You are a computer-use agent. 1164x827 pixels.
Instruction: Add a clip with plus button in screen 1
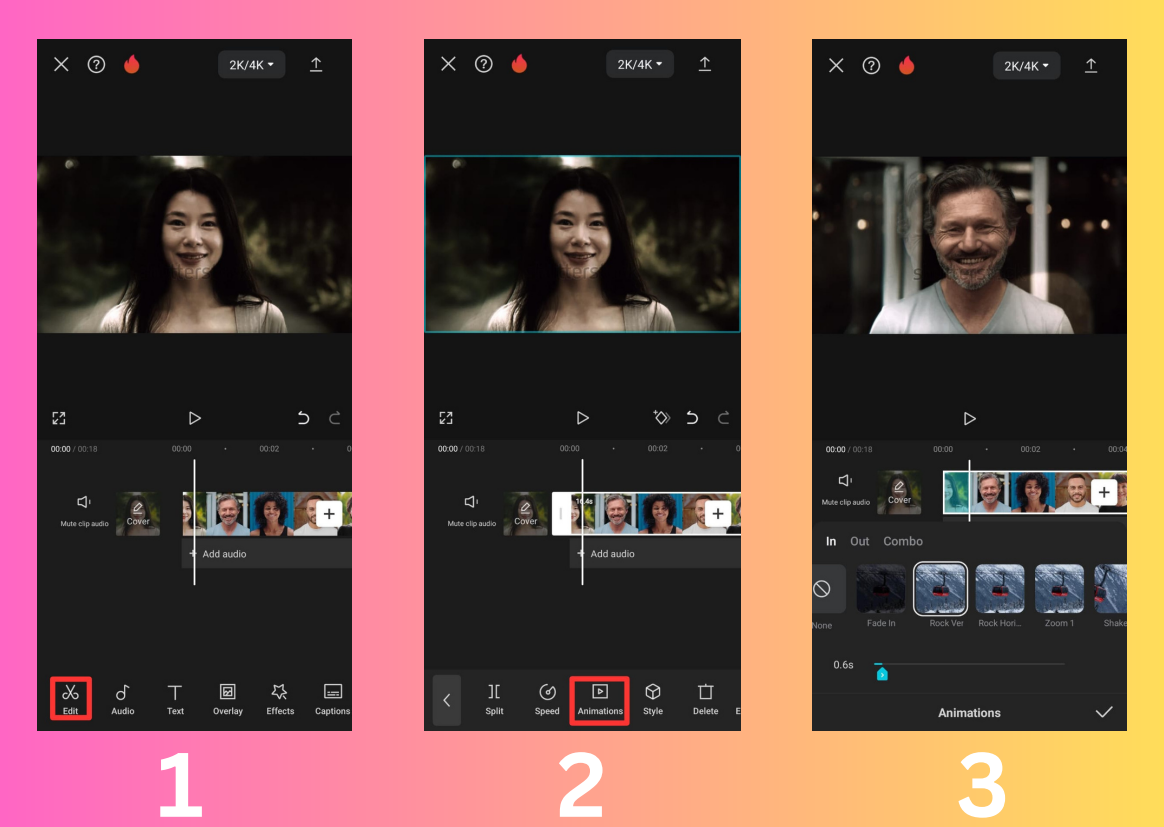(329, 514)
